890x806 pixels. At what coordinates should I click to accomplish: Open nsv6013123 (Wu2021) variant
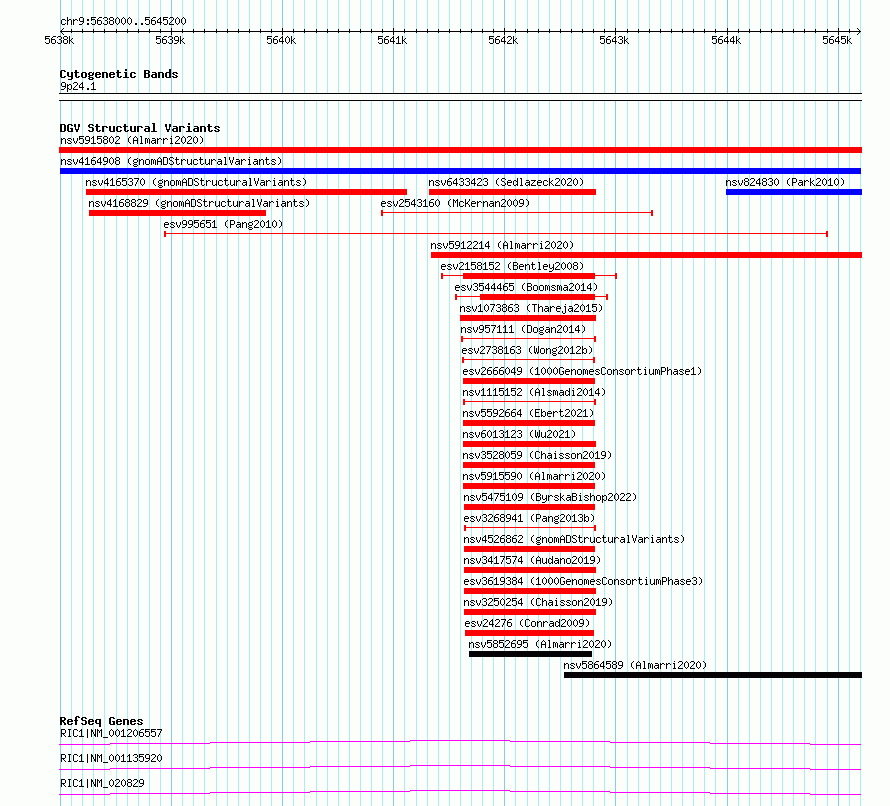pyautogui.click(x=519, y=434)
